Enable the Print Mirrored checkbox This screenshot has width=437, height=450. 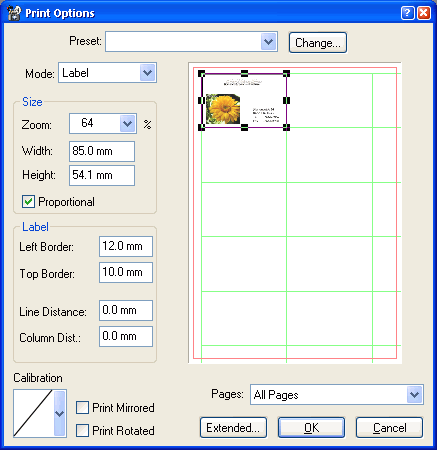click(82, 408)
